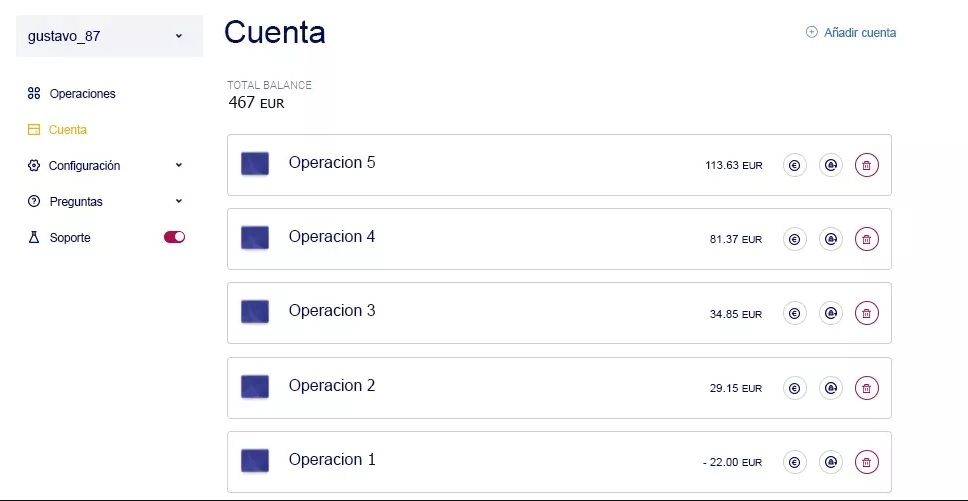
Task: Expand the Configuración submenu chevron
Action: [179, 165]
